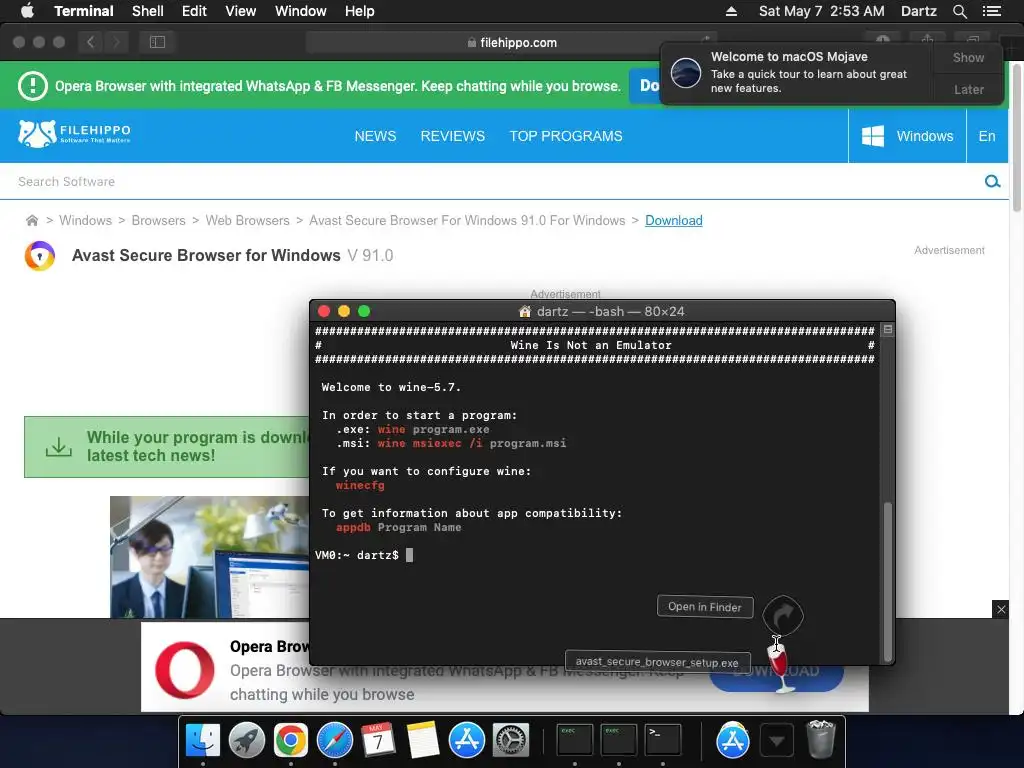Click the Search Software field
This screenshot has width=1024, height=768.
pos(490,182)
